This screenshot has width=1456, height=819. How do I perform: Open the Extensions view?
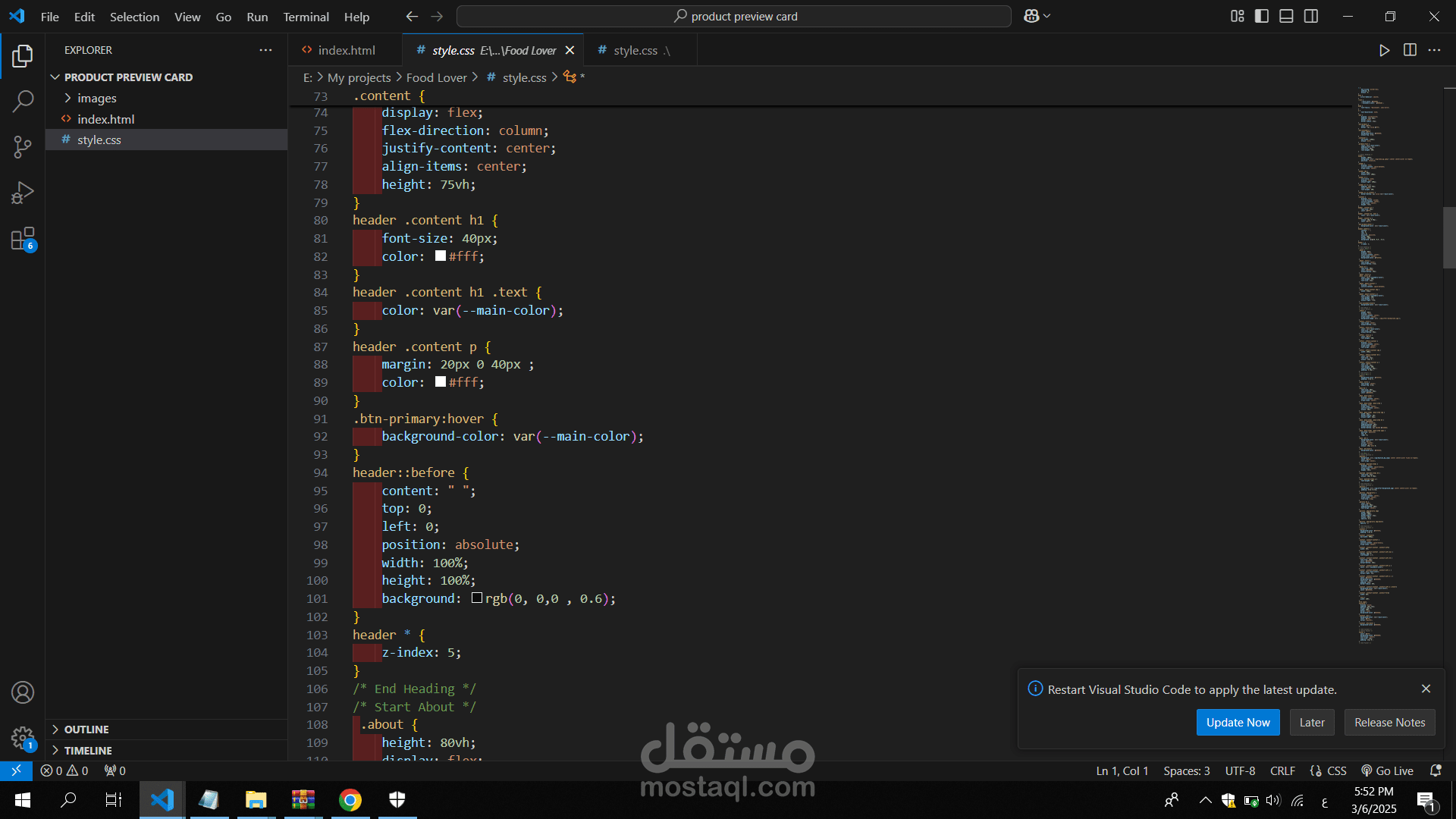click(23, 239)
